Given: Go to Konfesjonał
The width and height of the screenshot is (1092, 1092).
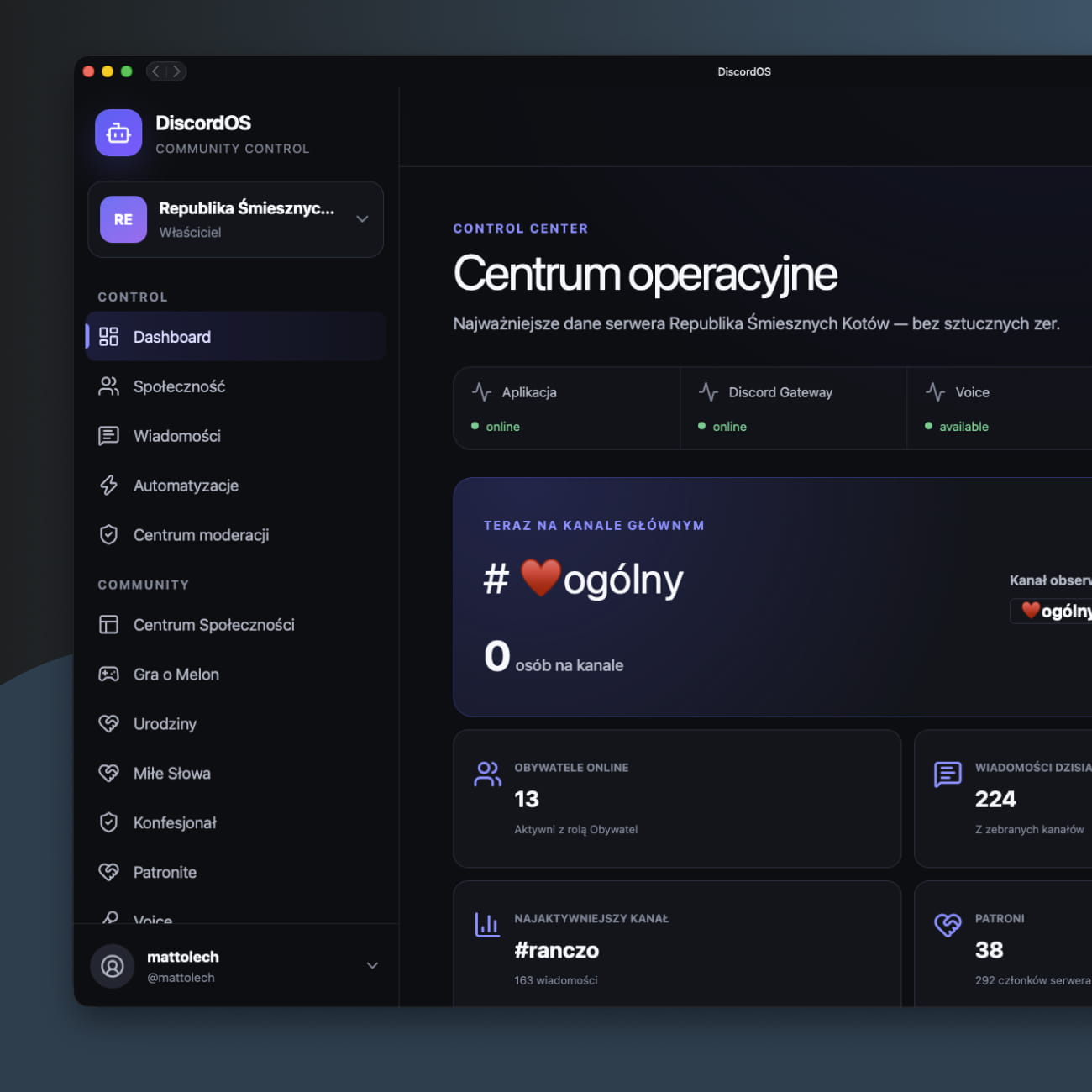Looking at the screenshot, I should [236, 823].
